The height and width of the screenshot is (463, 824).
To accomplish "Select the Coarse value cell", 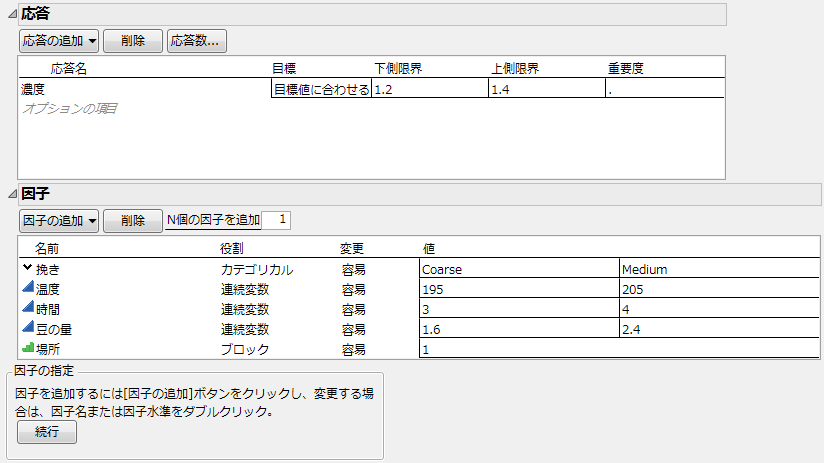I will click(x=519, y=269).
